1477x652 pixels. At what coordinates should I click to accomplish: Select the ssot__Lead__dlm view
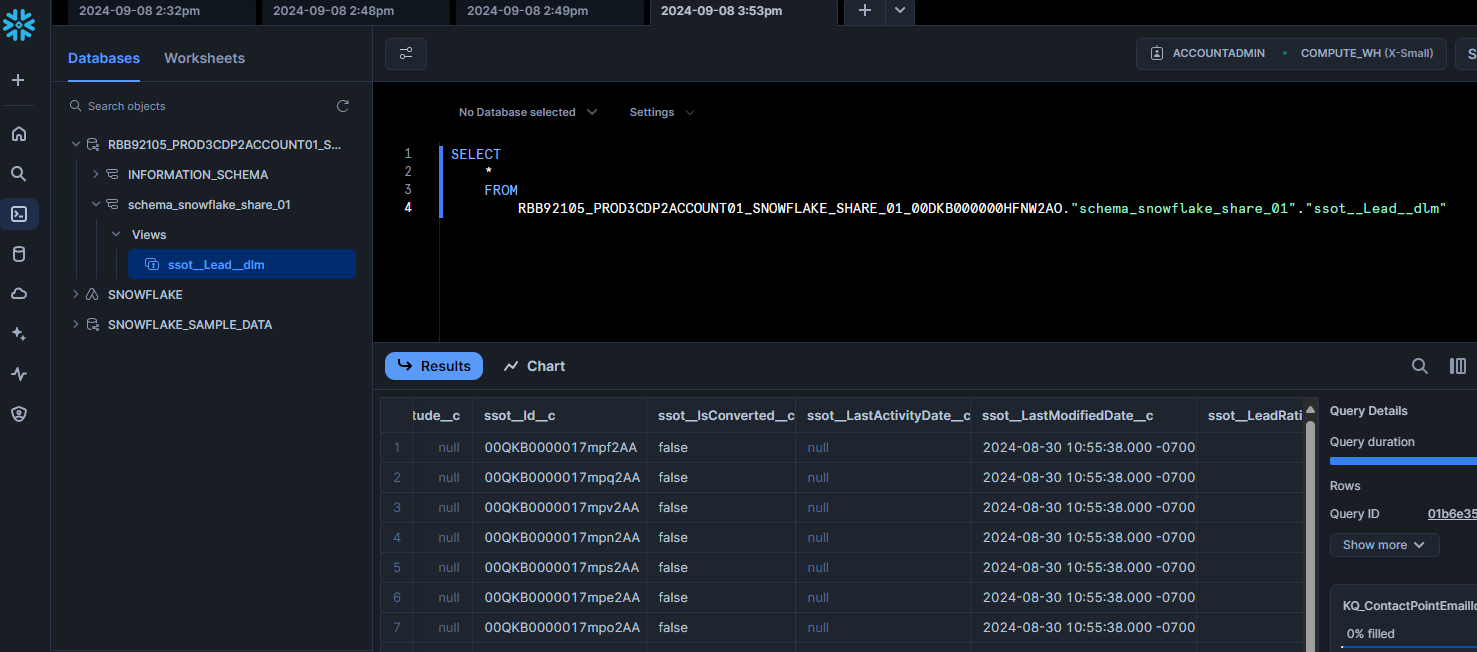click(x=242, y=265)
